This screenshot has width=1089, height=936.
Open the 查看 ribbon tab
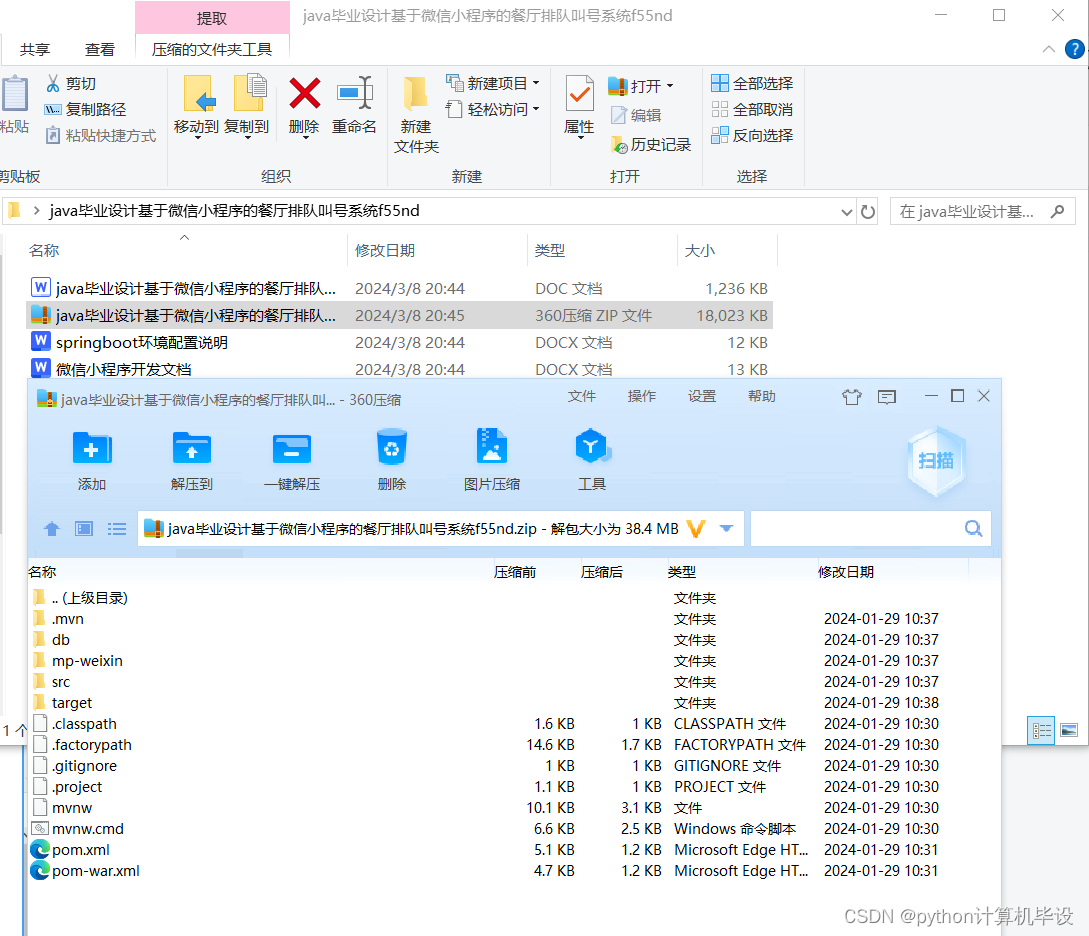[99, 49]
